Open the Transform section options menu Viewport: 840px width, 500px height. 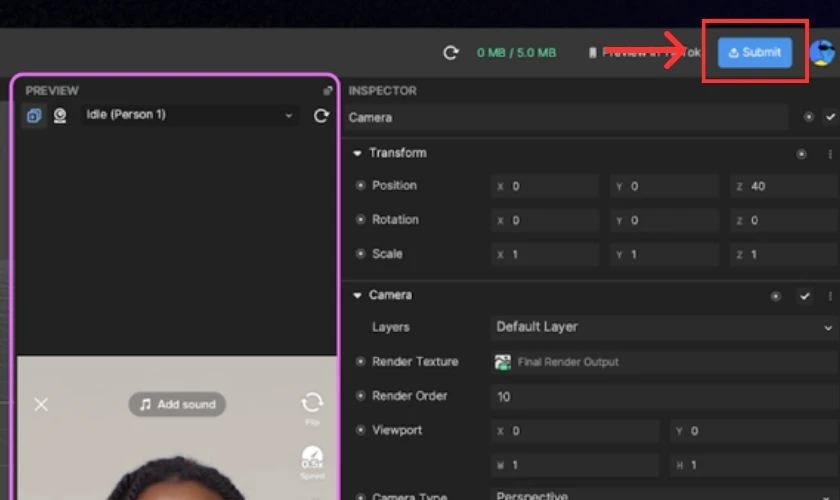click(x=830, y=154)
